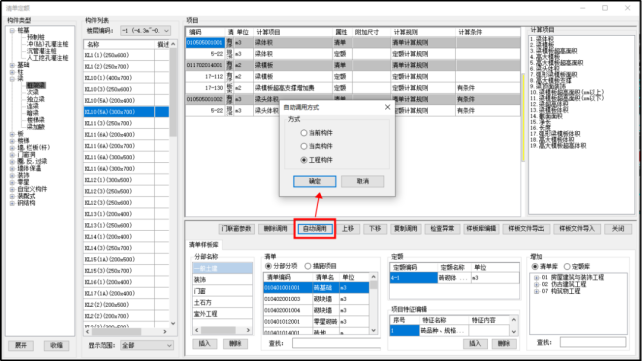Click the down arrow of 清单 list scrollbar

coord(373,330)
